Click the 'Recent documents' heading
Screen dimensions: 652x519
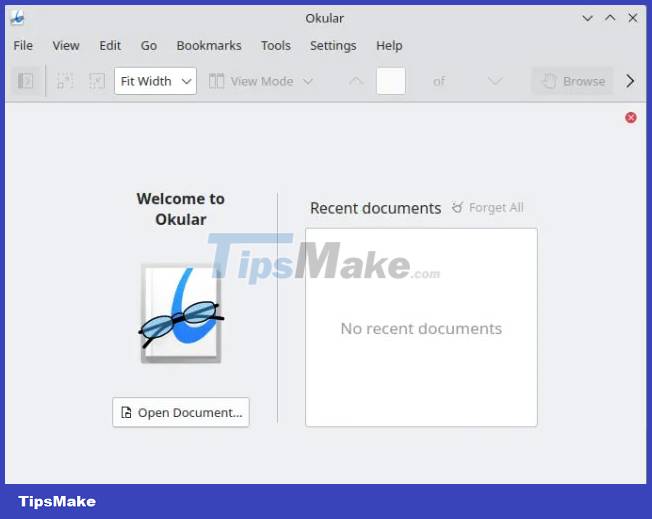pyautogui.click(x=375, y=208)
